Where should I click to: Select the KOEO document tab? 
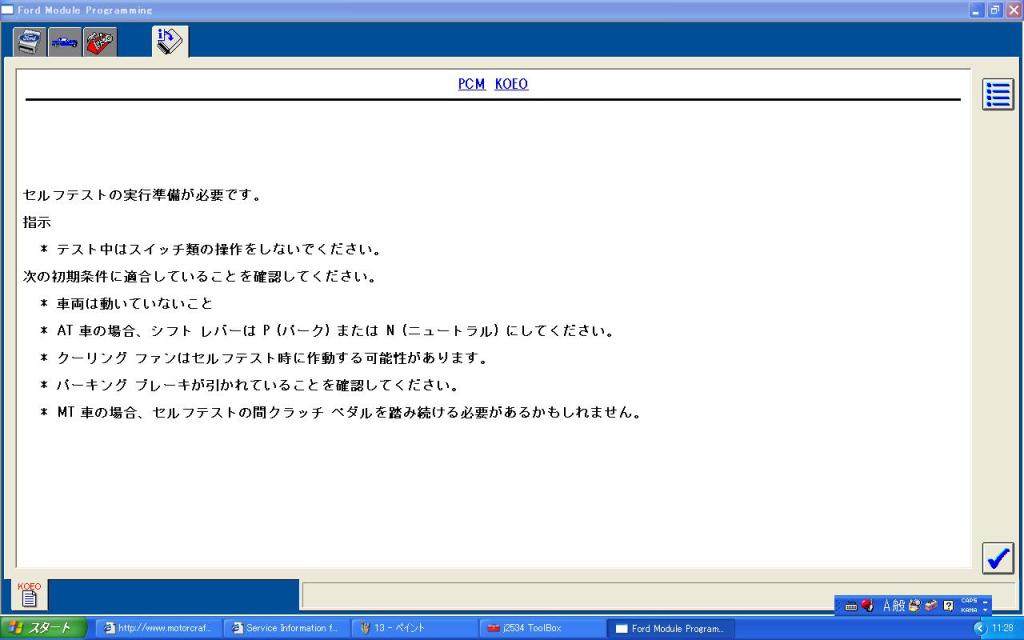pos(29,594)
